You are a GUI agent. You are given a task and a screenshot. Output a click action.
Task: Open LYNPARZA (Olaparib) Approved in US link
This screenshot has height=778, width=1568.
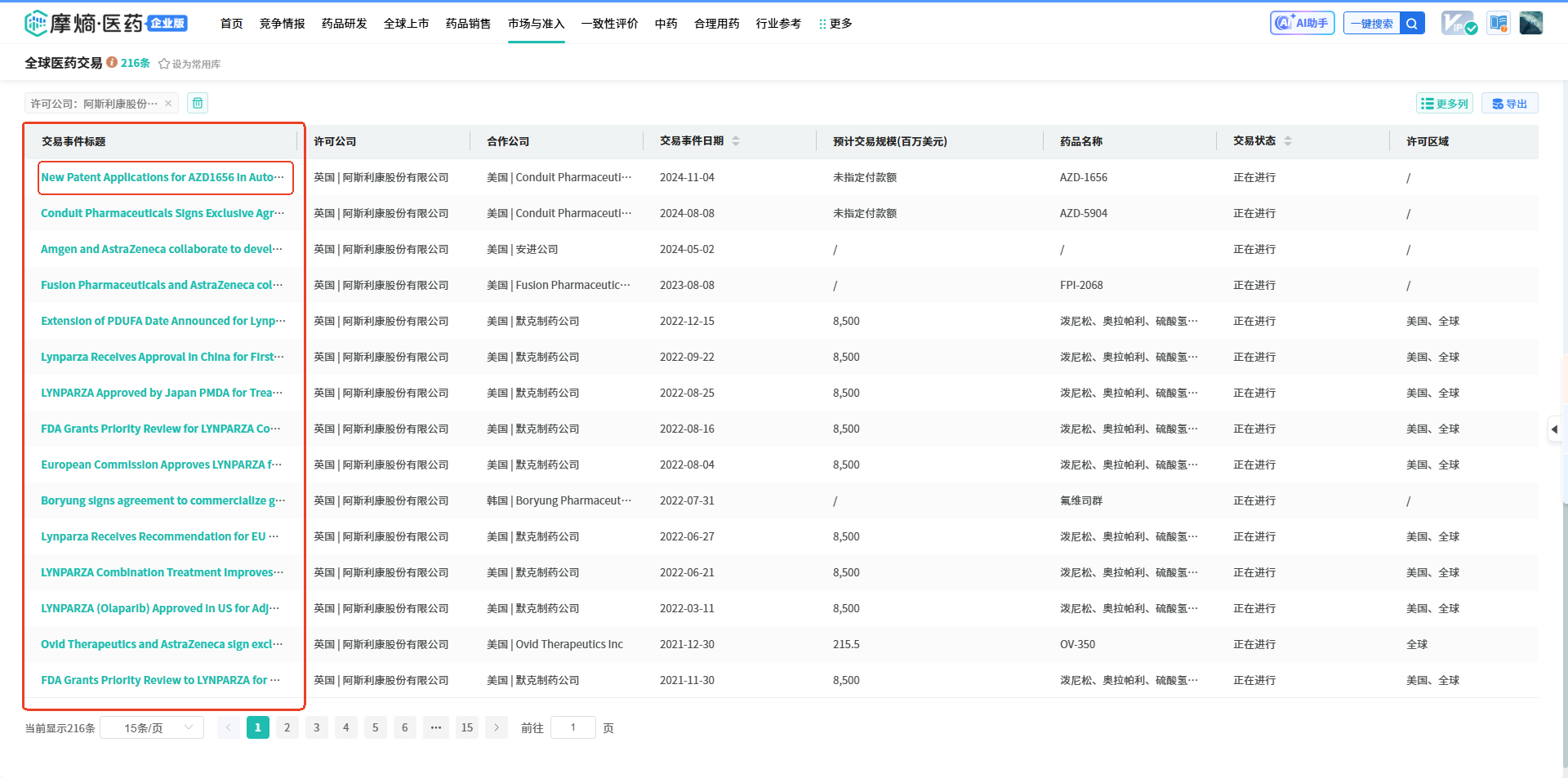pos(160,608)
